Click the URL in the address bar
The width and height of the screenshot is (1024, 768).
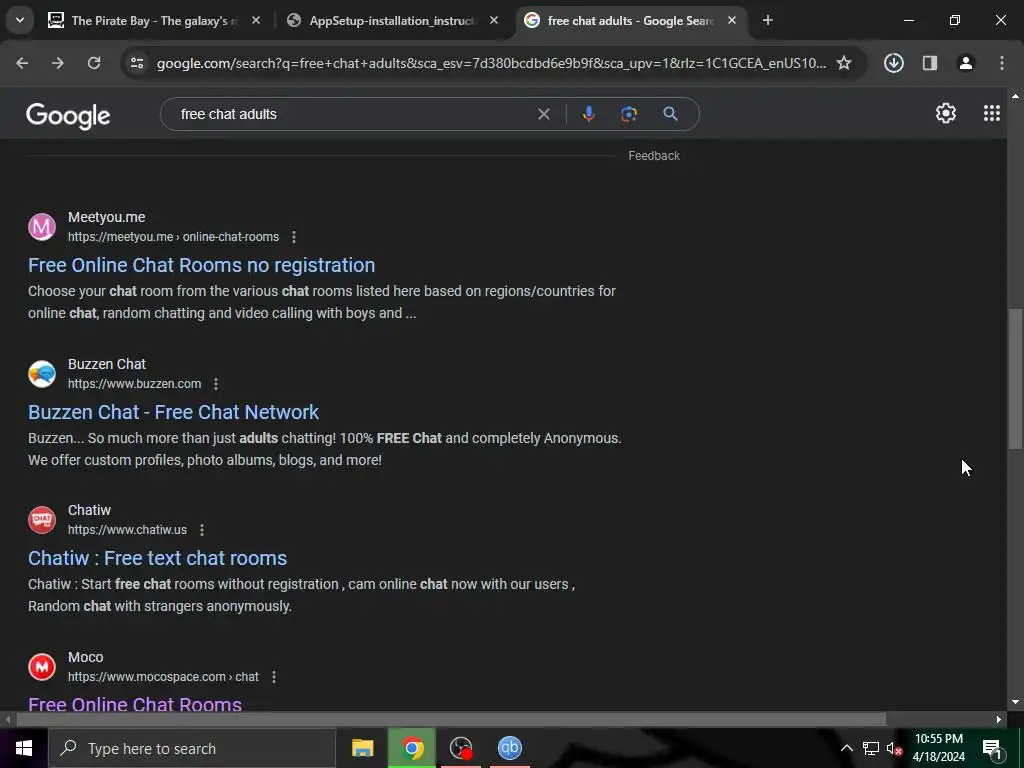point(491,63)
